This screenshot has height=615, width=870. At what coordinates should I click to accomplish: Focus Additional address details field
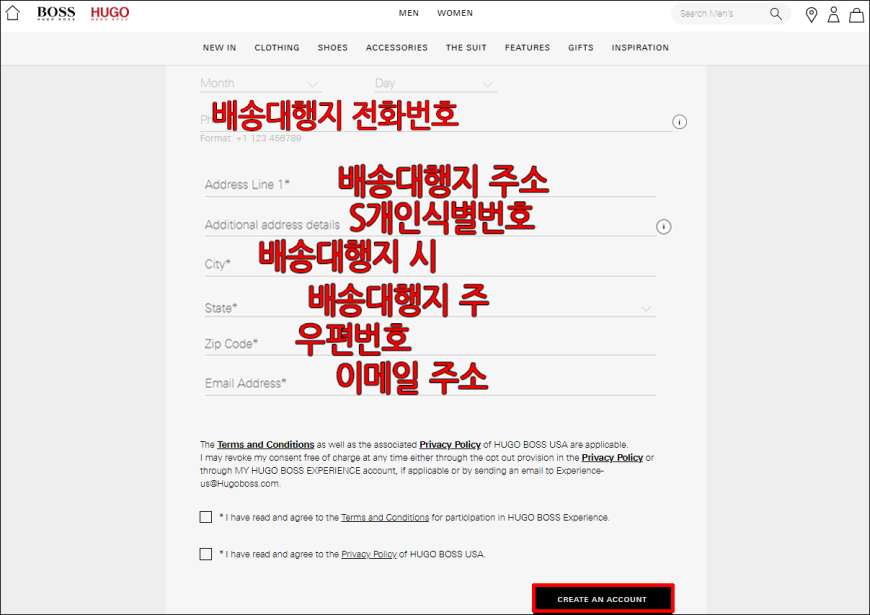click(430, 225)
